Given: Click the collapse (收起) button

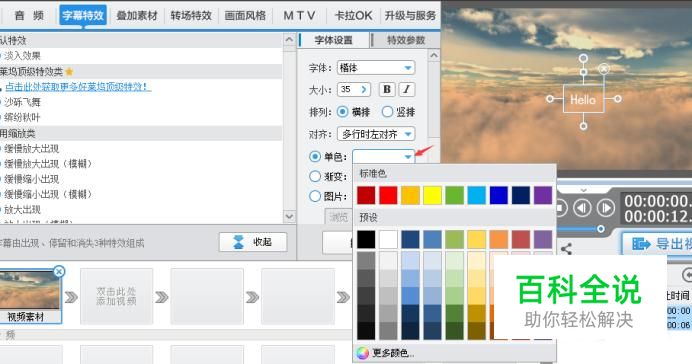Looking at the screenshot, I should (253, 242).
